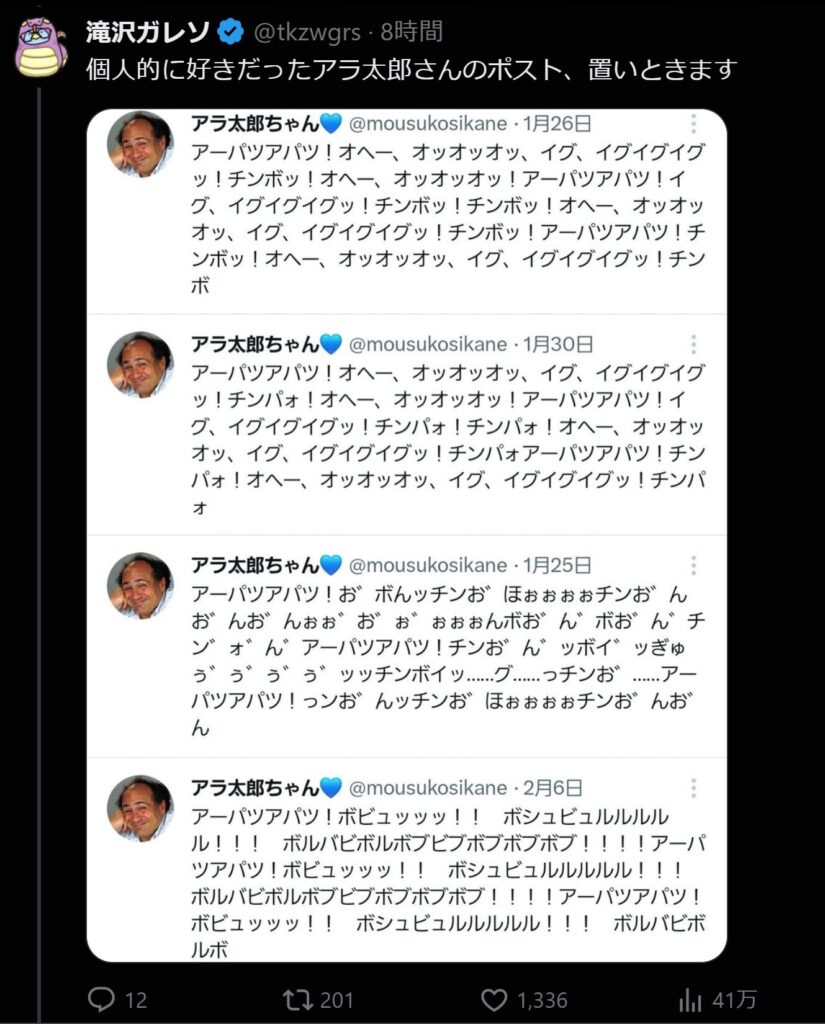Viewport: 825px width, 1024px height.
Task: Click the @tkzwgrs handle link
Action: (x=306, y=32)
